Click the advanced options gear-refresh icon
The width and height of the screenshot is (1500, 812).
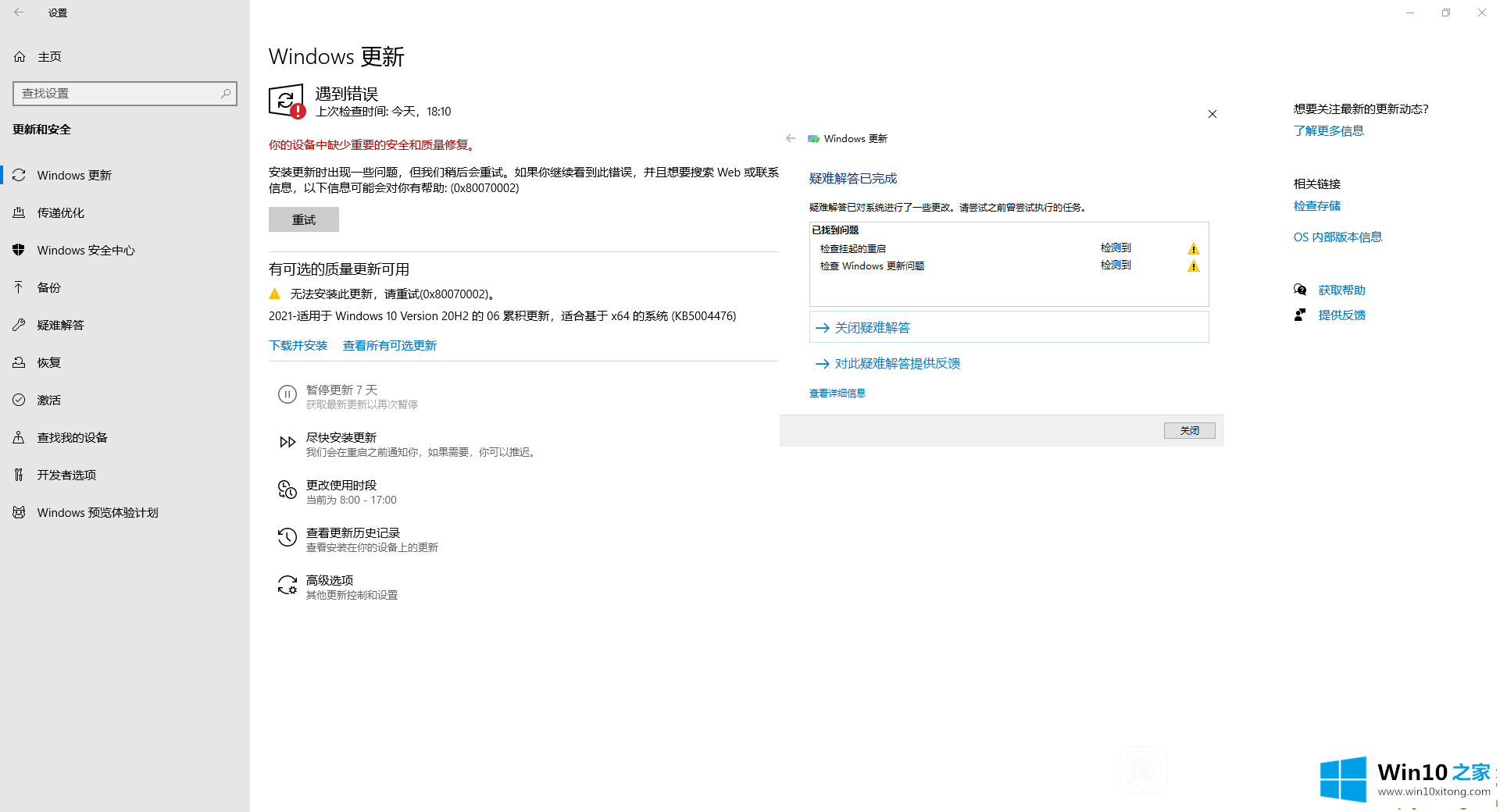[287, 586]
